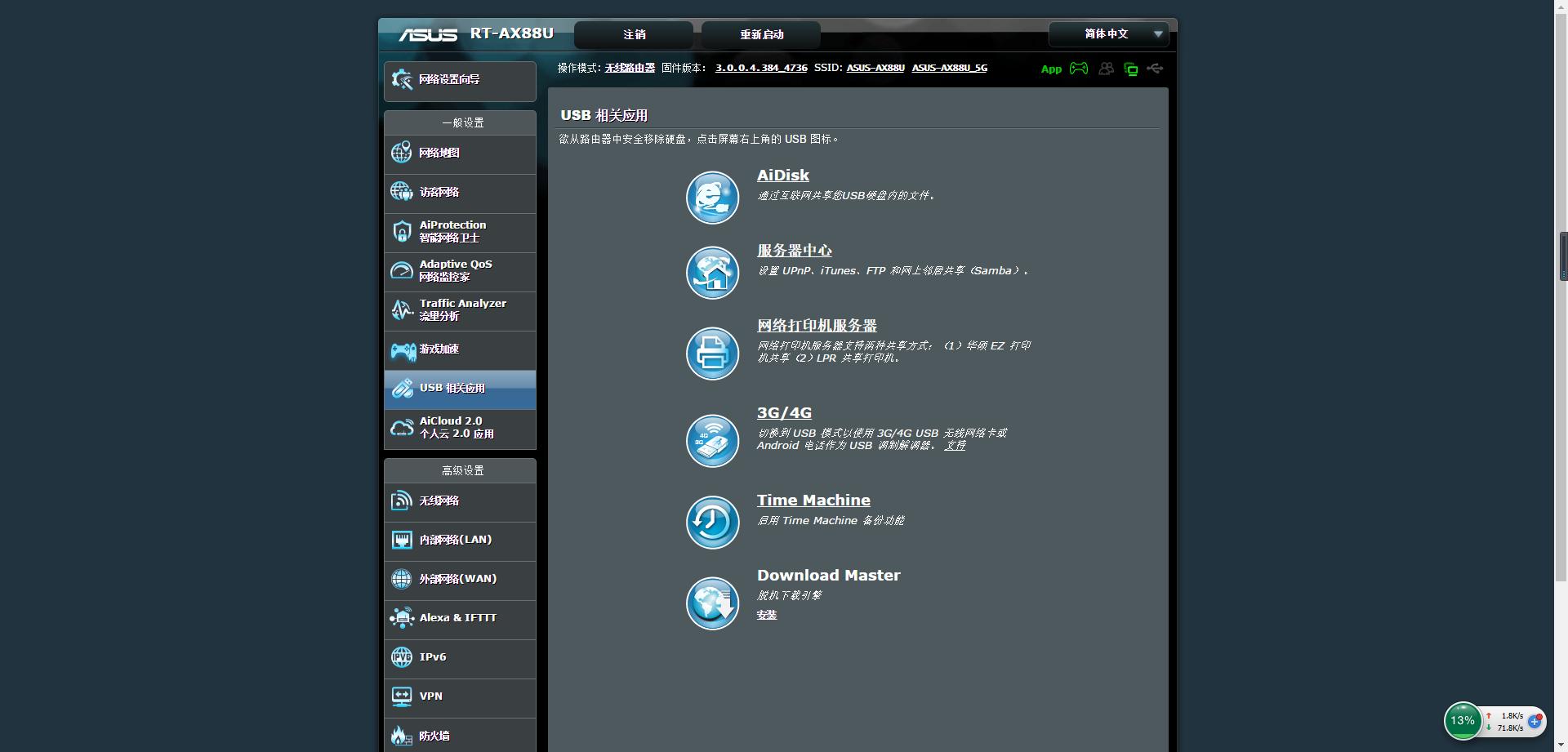The image size is (1568, 752).
Task: Click 安装 to install Download Master
Action: (x=767, y=616)
